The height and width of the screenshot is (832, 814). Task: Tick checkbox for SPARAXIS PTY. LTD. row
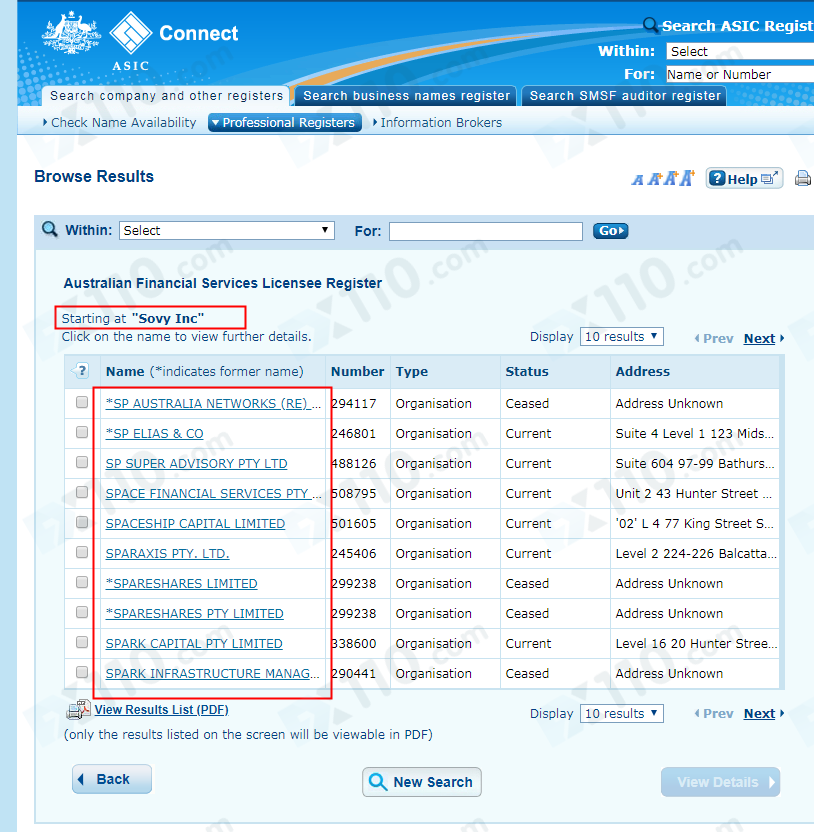(x=82, y=552)
